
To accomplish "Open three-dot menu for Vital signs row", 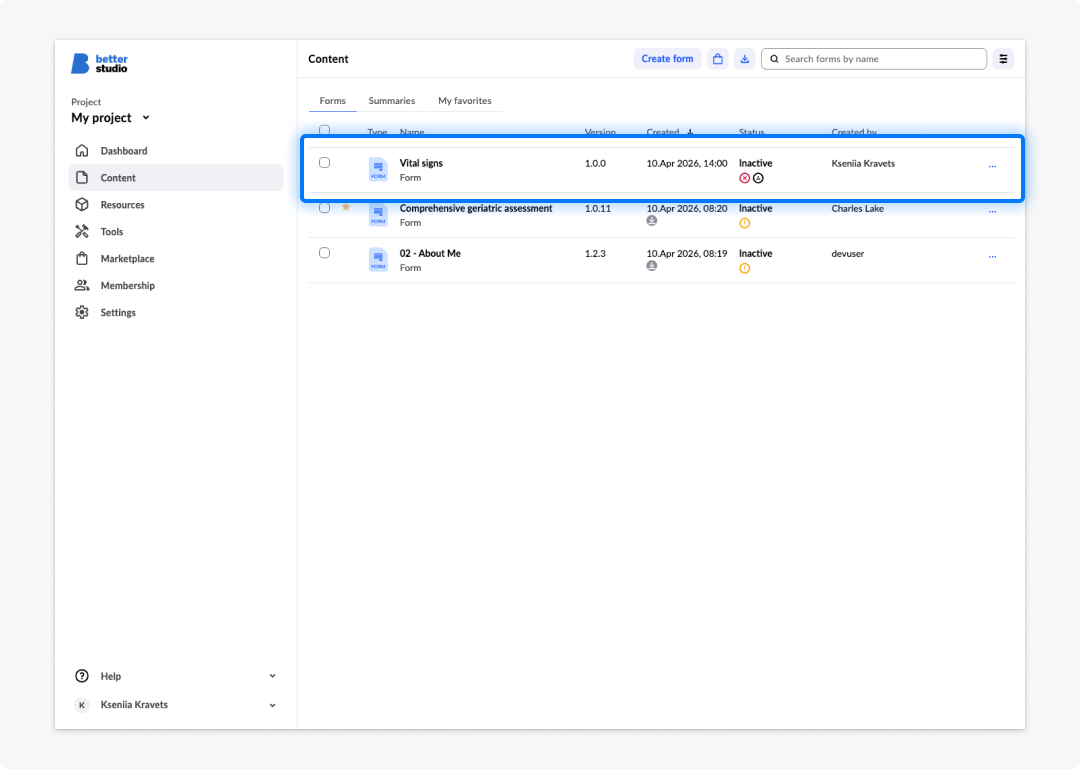I will [x=993, y=166].
